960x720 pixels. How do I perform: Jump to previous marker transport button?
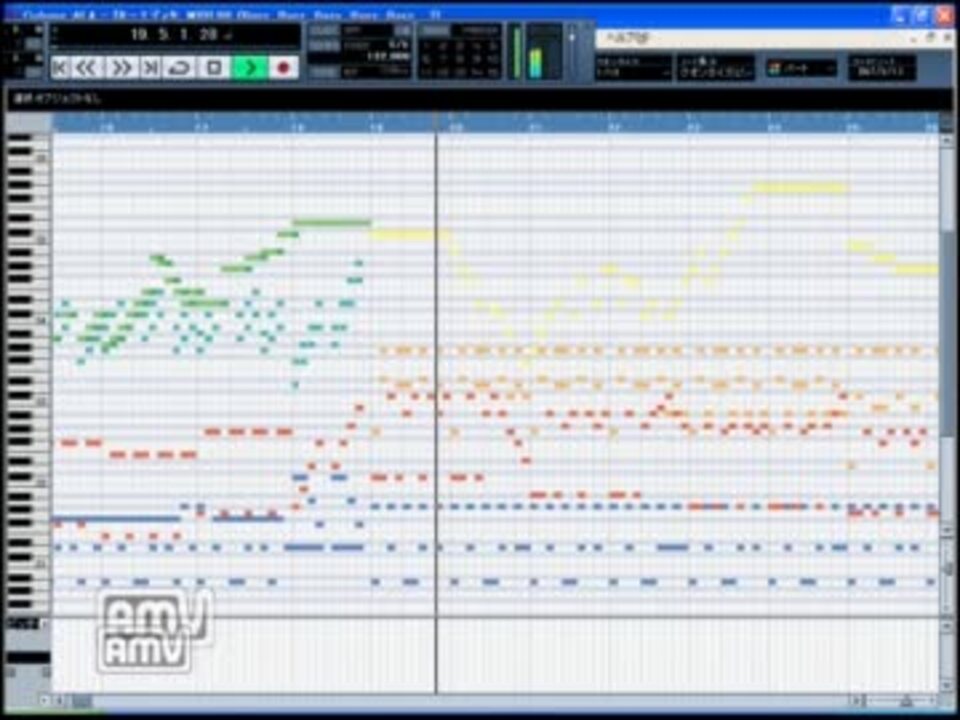coord(60,67)
